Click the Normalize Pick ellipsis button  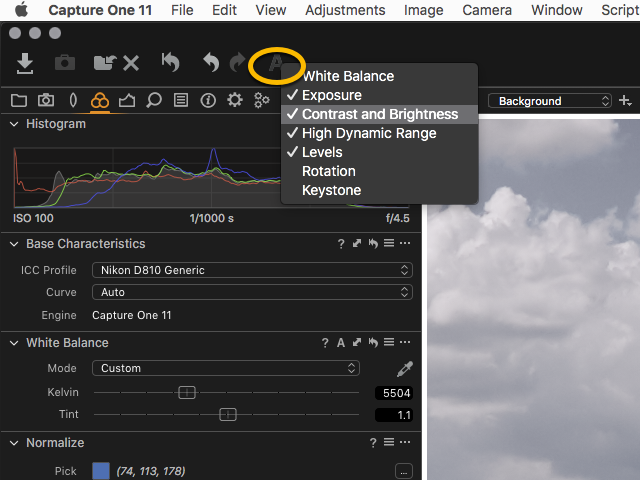(403, 471)
